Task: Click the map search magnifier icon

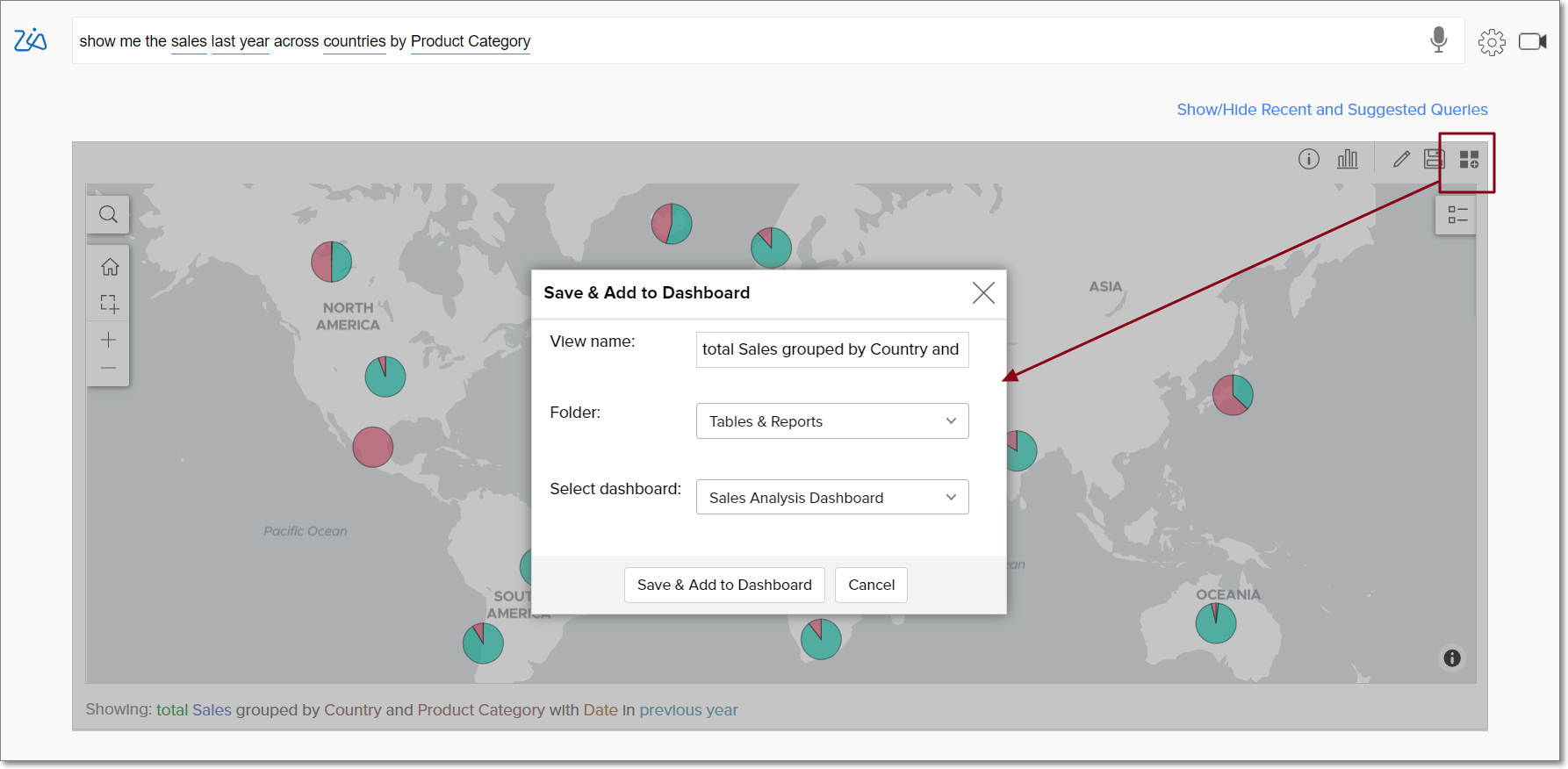Action: pyautogui.click(x=108, y=214)
